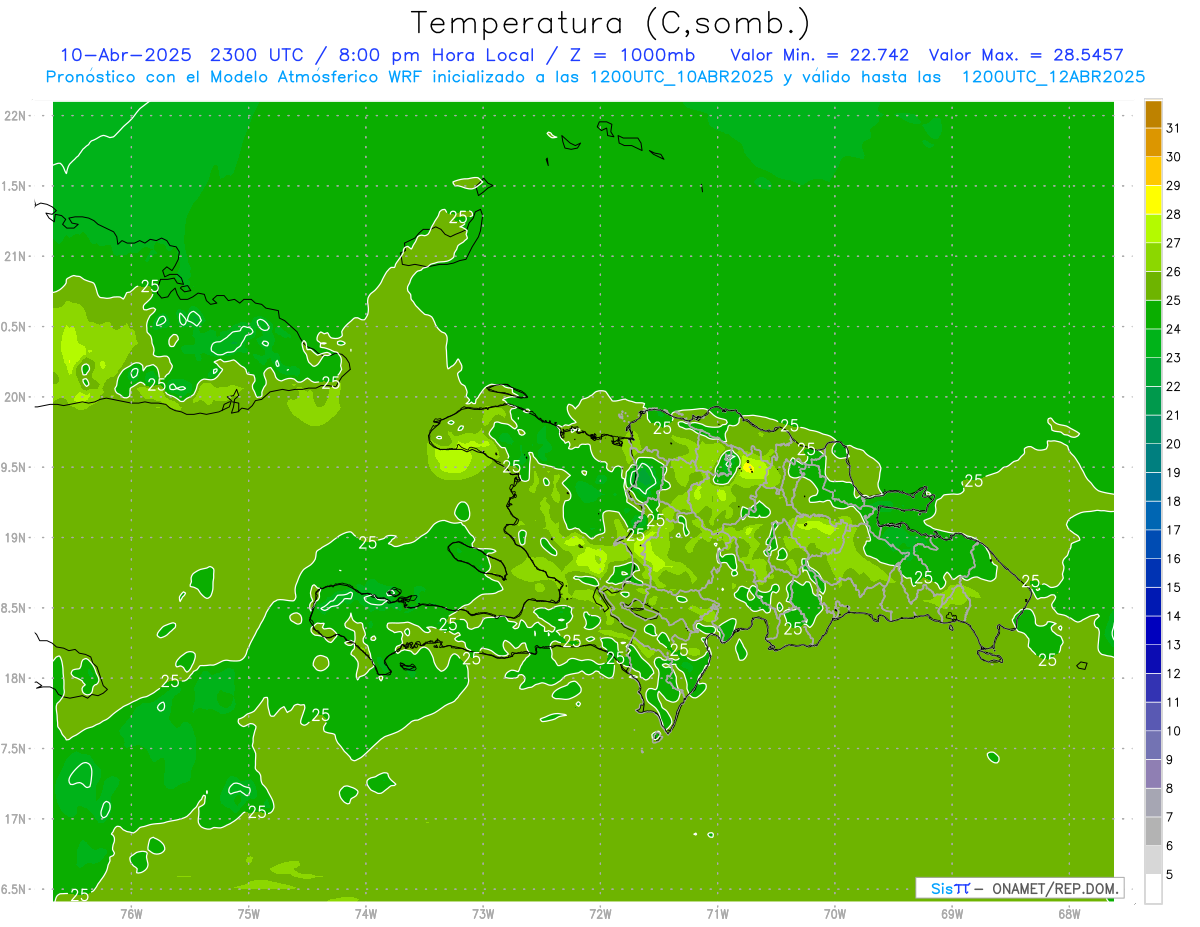Click colorbar value label 31
The image size is (1200, 927).
(1173, 128)
